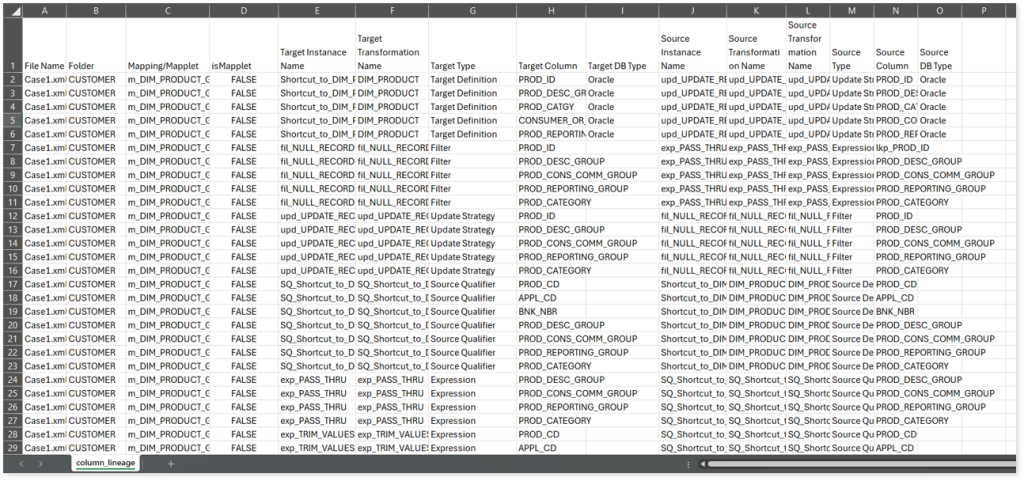Click the 'Source DB Type' header cell
This screenshot has height=481, width=1024.
[939, 45]
